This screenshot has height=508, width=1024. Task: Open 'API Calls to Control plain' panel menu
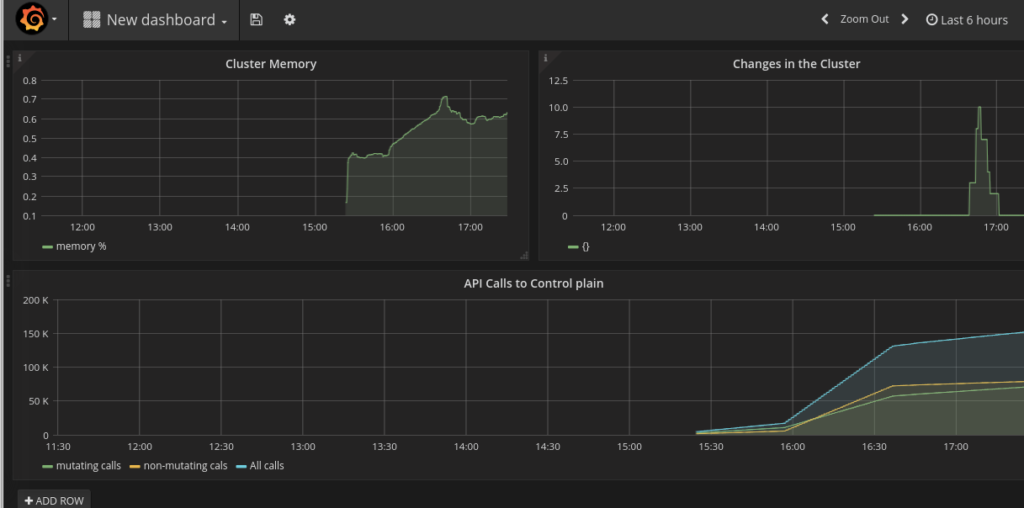coord(533,283)
